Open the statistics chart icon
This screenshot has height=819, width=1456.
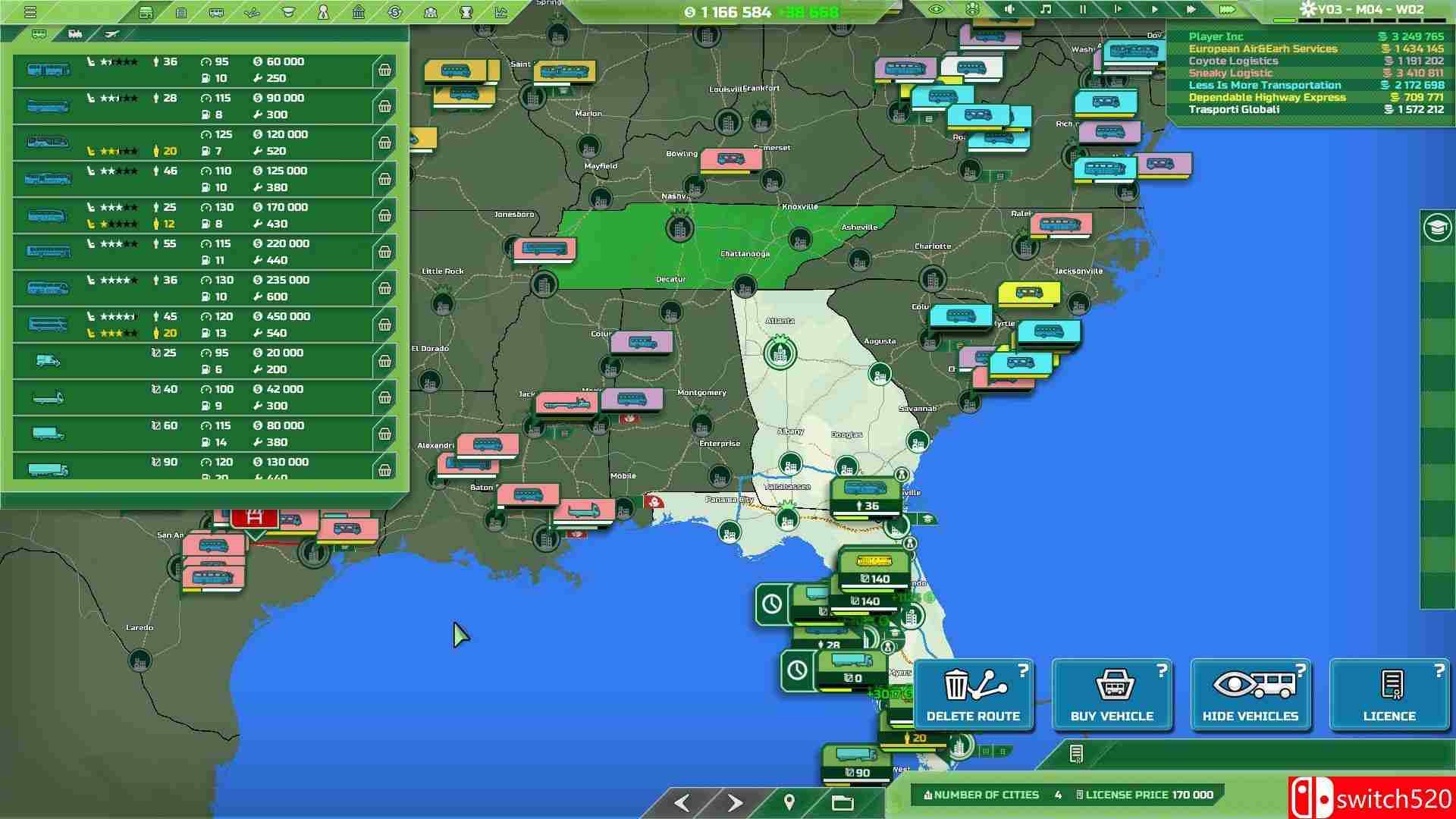click(x=501, y=12)
